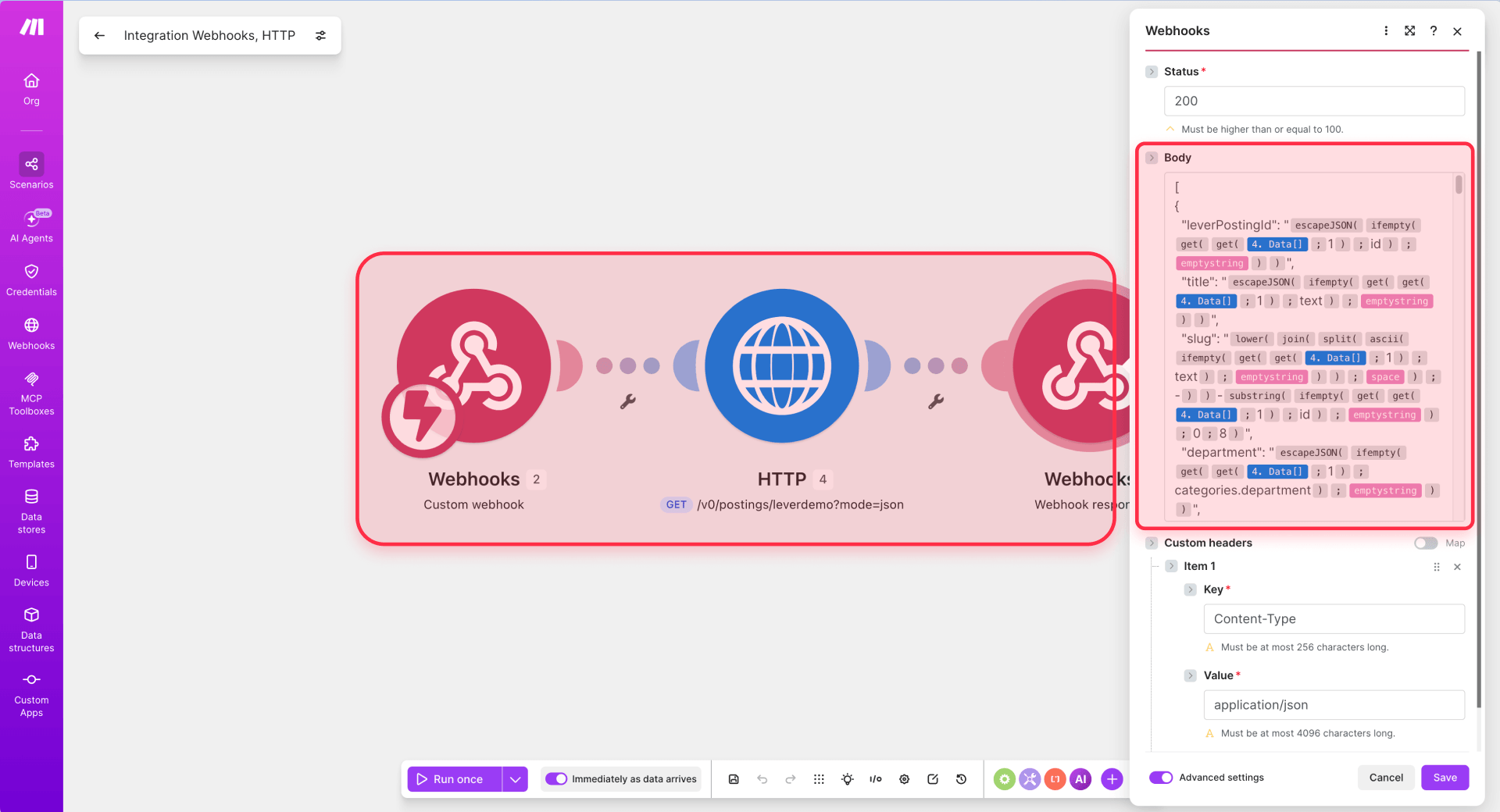This screenshot has height=812, width=1500.
Task: Open Templates in the sidebar
Action: coord(31,453)
